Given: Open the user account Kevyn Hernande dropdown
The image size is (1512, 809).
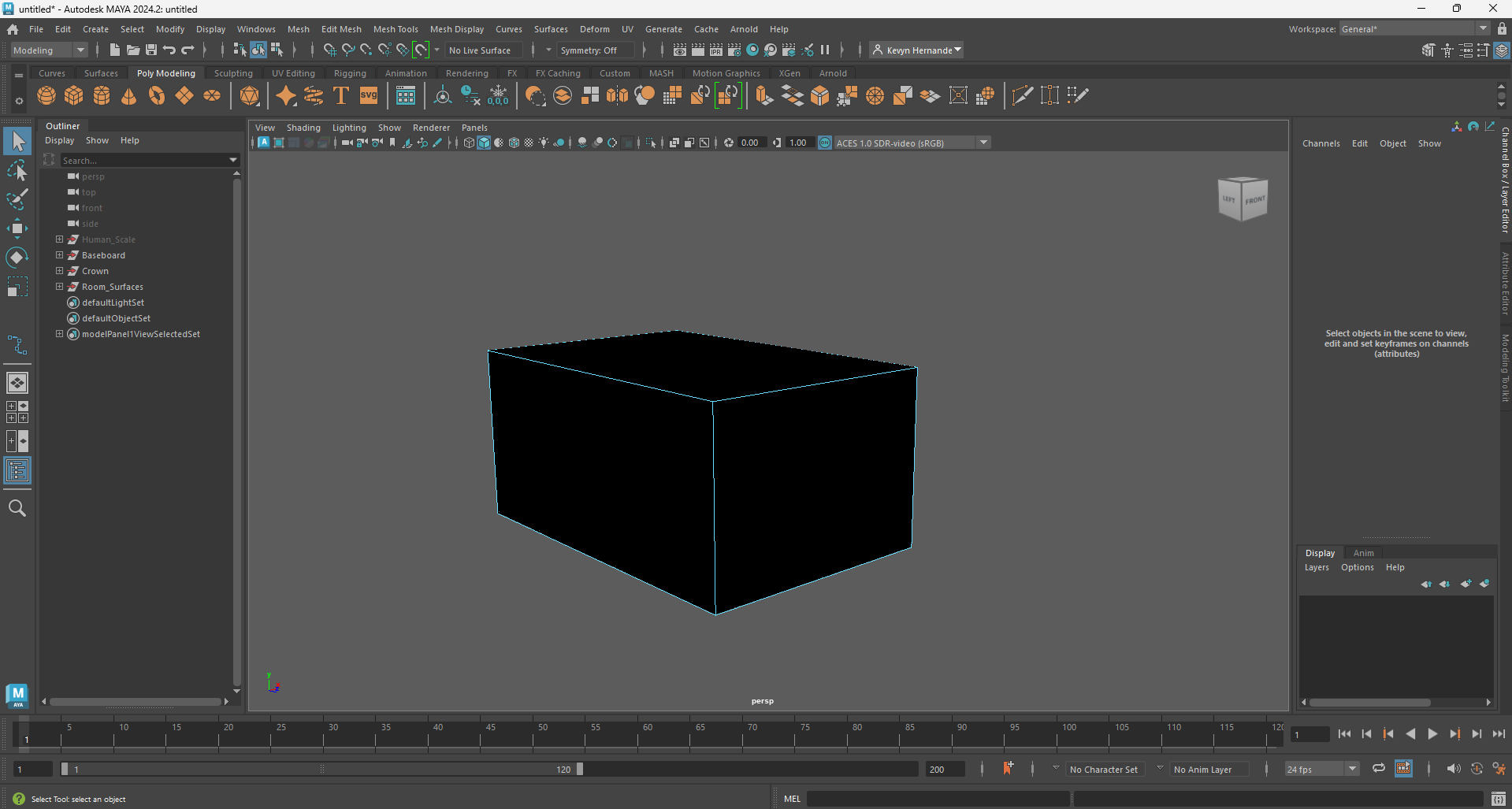Looking at the screenshot, I should [x=916, y=50].
